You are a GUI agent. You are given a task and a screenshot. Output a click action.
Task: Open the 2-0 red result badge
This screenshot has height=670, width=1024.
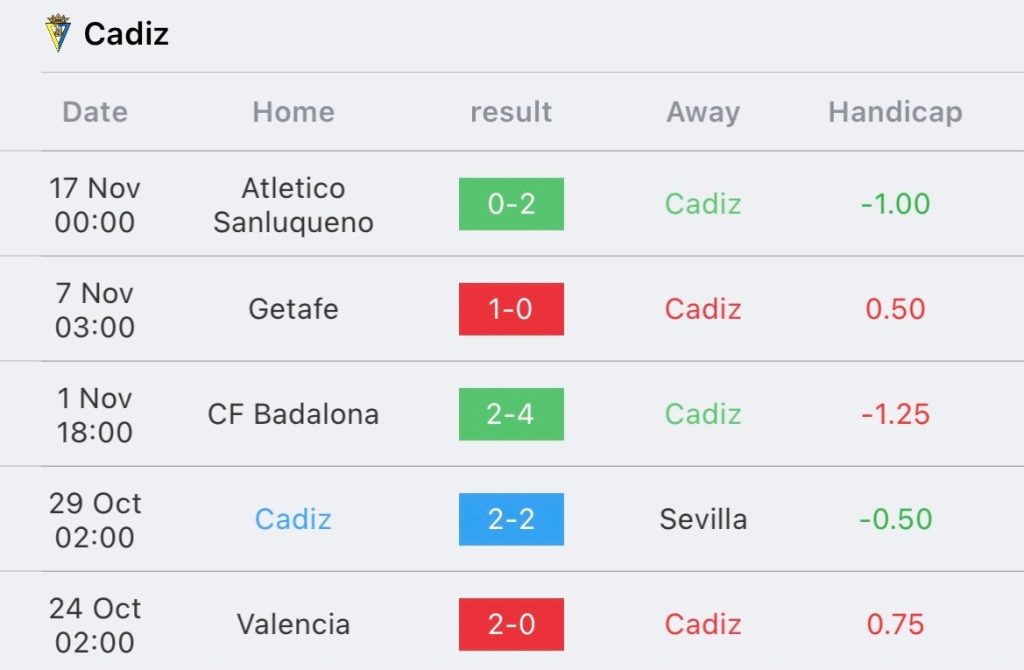[x=511, y=624]
